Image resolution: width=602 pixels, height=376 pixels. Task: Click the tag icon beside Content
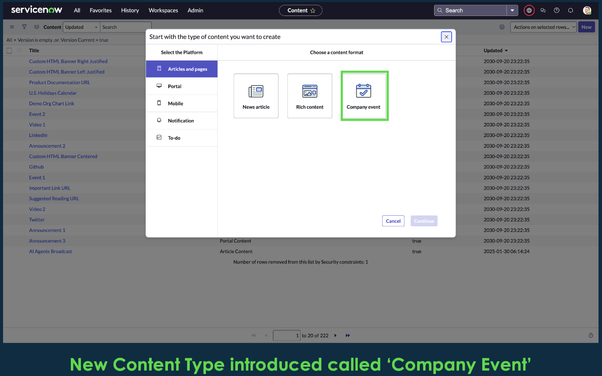pyautogui.click(x=36, y=27)
